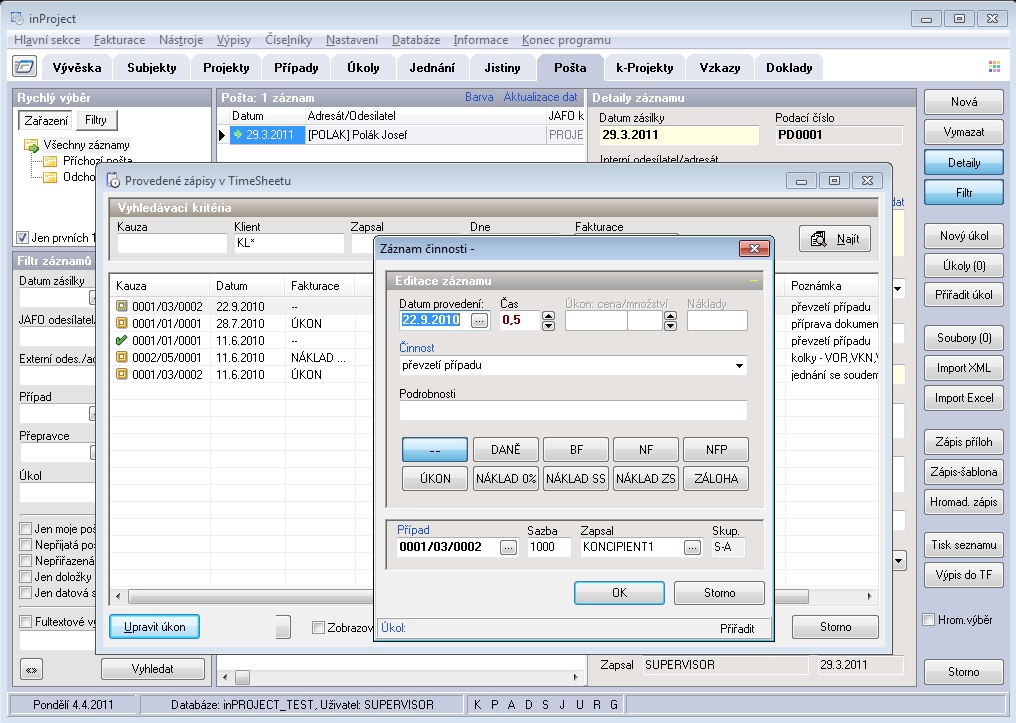Switch to Jednání tab

(432, 67)
